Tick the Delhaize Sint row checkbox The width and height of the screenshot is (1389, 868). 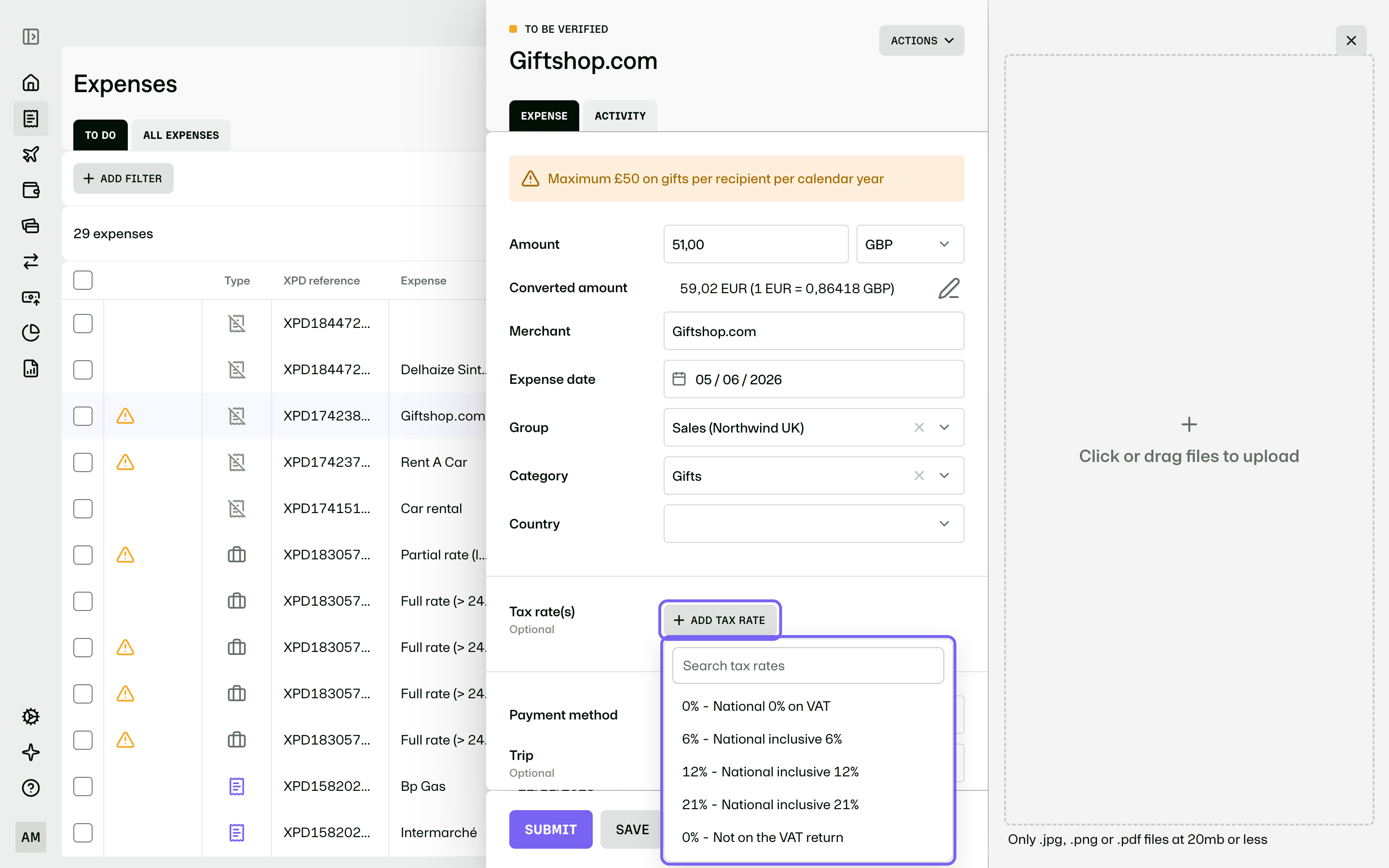click(x=82, y=370)
